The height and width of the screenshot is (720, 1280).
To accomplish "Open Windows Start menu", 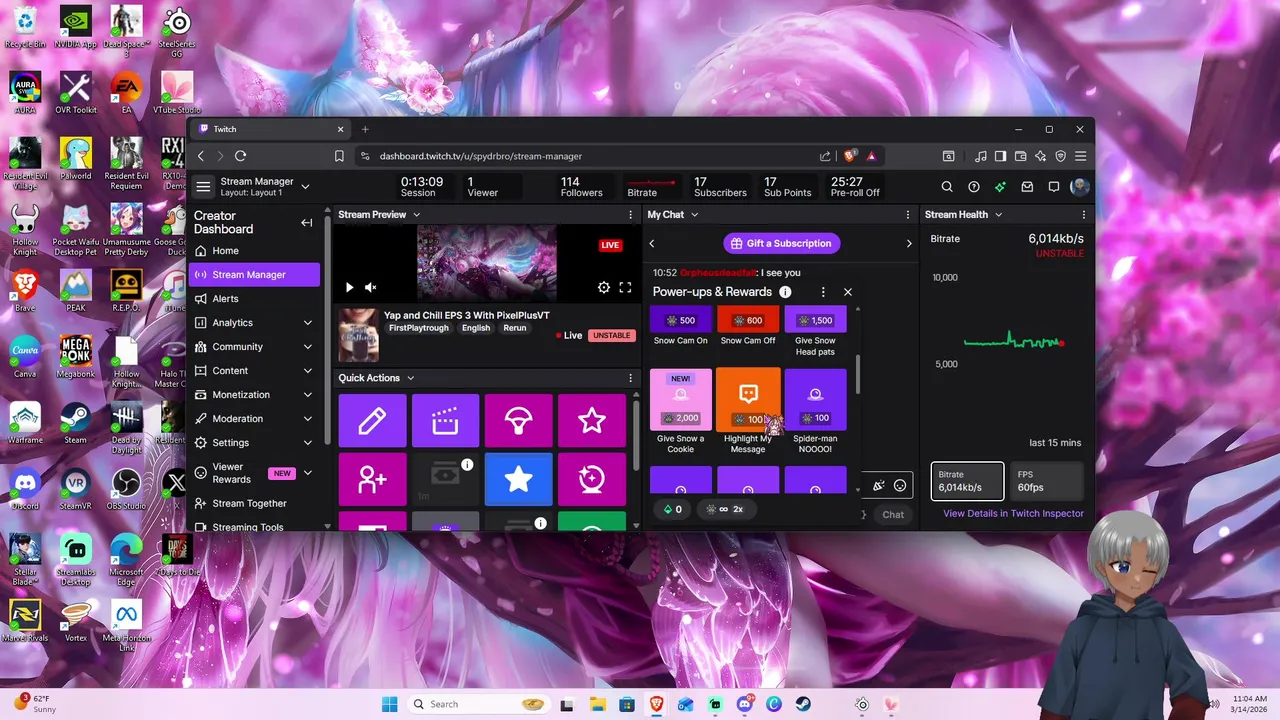I will point(389,704).
